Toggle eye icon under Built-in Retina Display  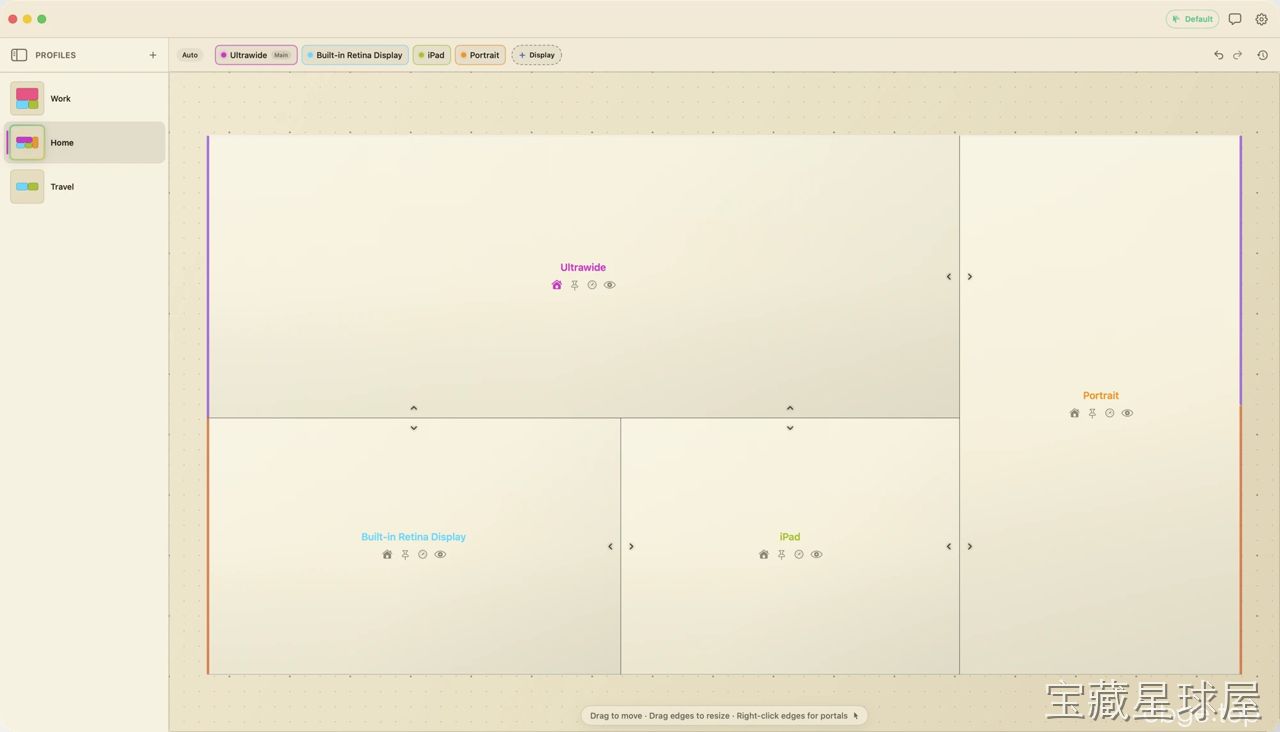[x=440, y=554]
